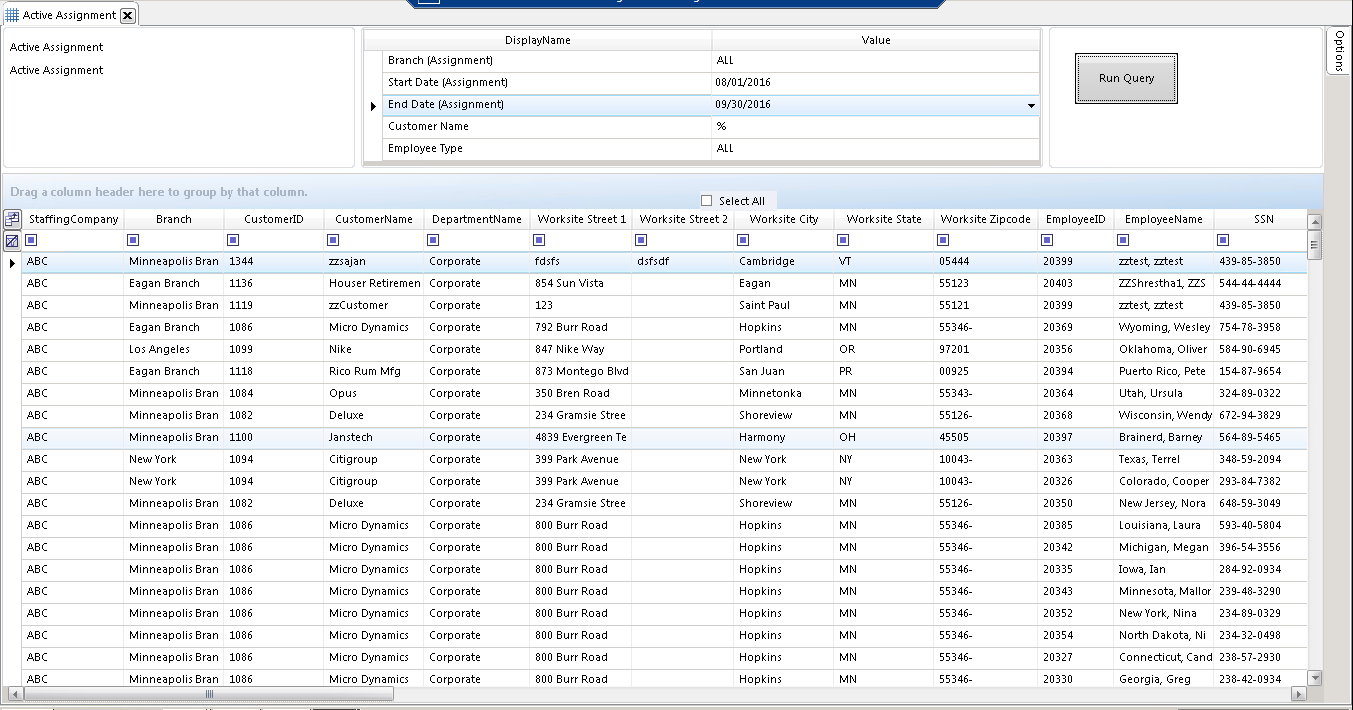
Task: Open the End Date (Assignment) dropdown arrow
Action: click(1031, 105)
